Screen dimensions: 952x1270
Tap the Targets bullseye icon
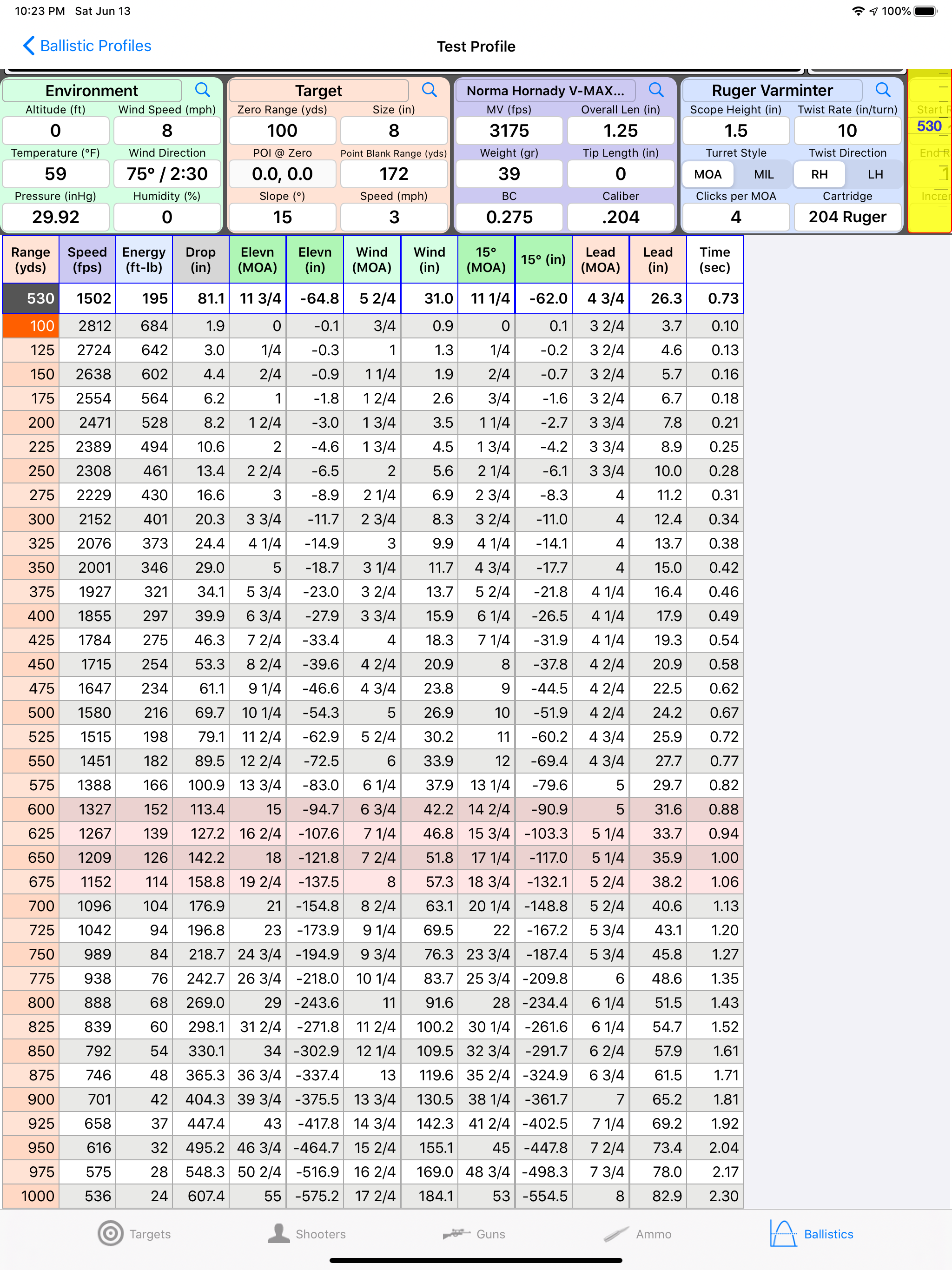point(110,1233)
